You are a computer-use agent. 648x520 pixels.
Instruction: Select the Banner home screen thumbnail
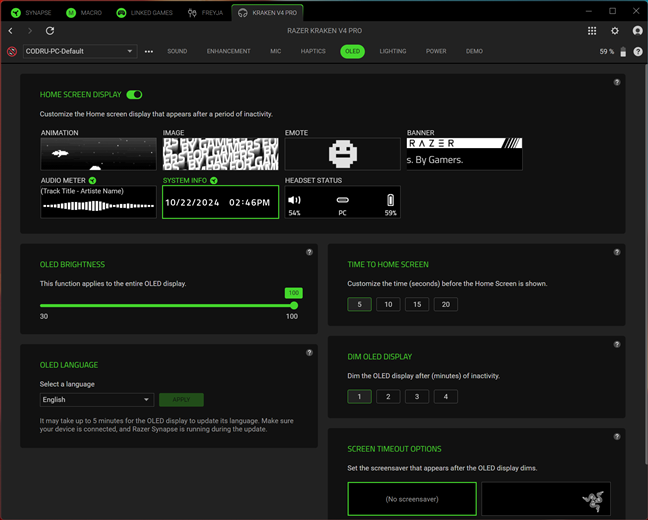point(465,154)
